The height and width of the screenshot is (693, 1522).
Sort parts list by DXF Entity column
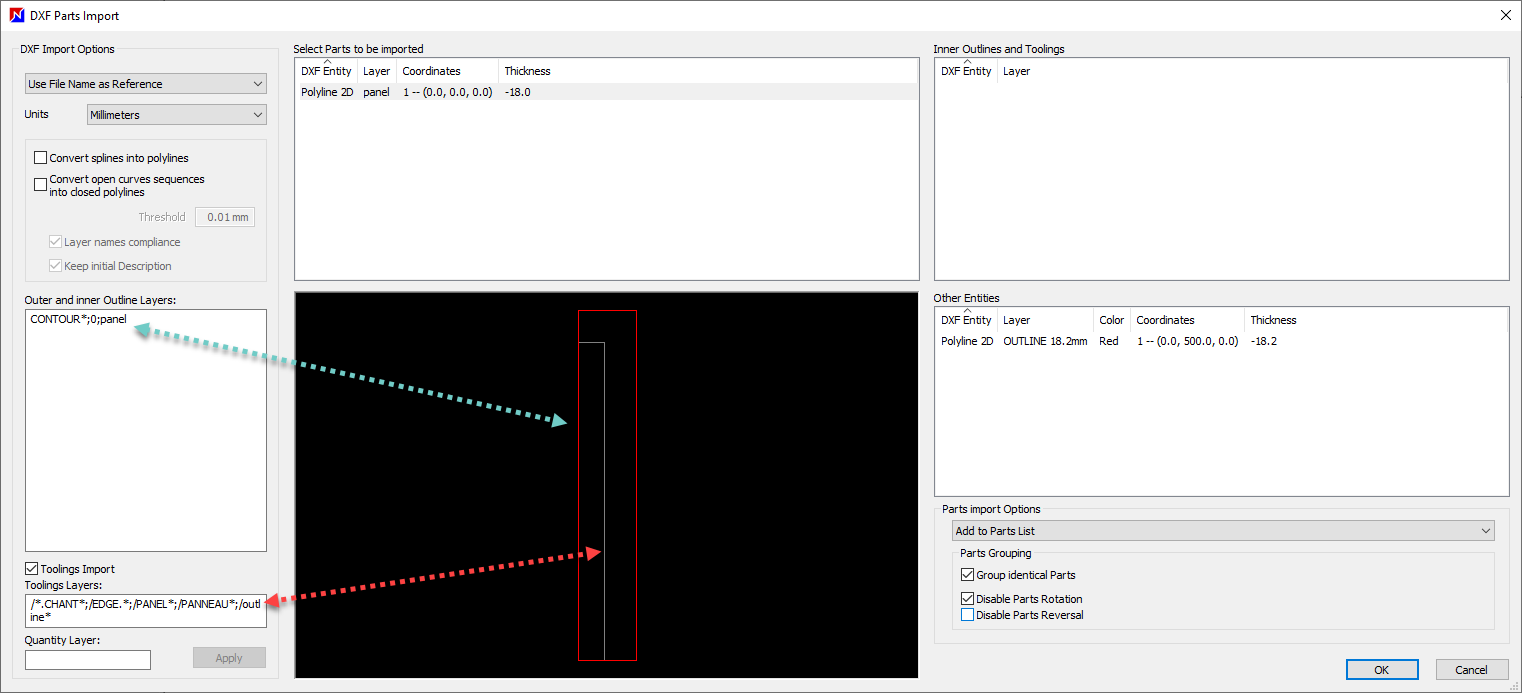[326, 71]
